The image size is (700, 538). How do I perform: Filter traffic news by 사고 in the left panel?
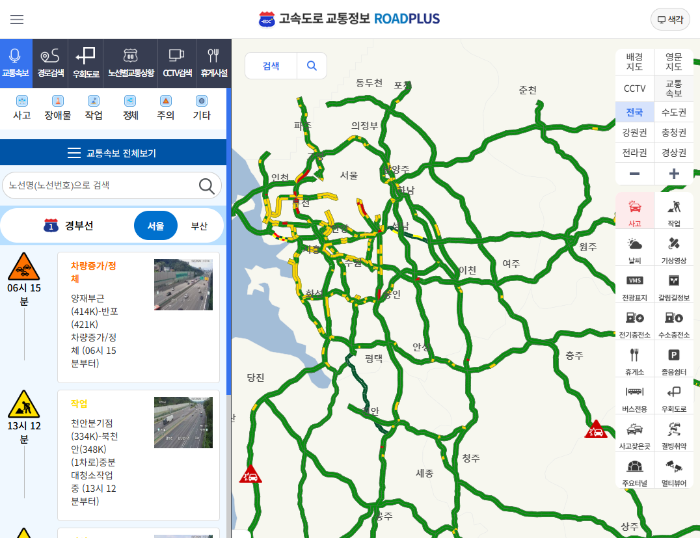point(21,108)
